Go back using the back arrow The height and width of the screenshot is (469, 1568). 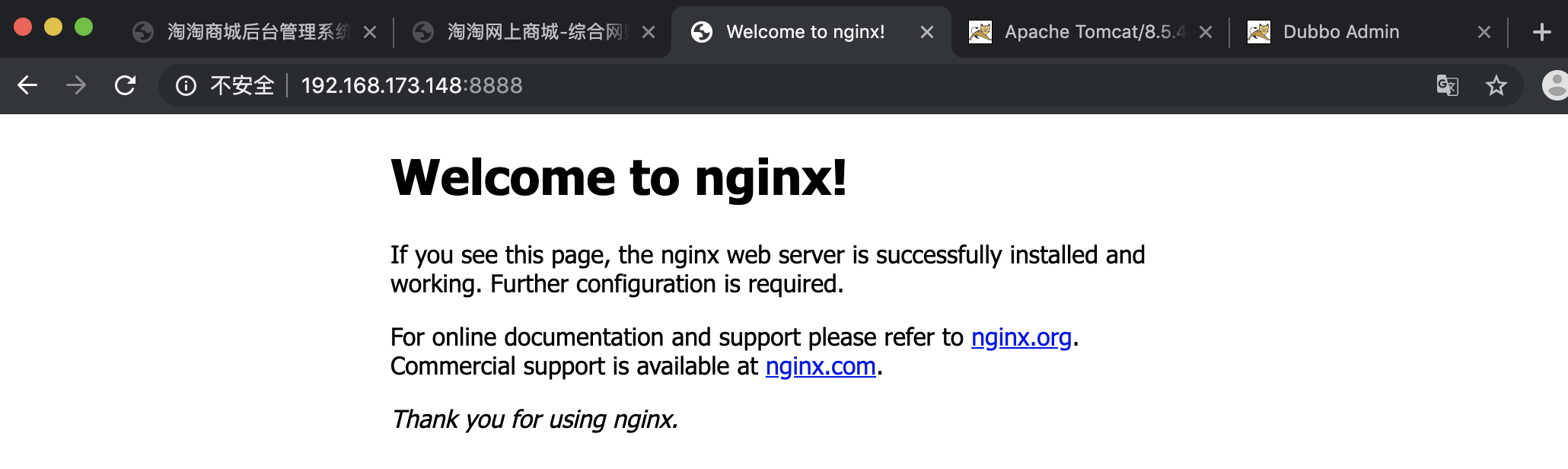tap(27, 85)
